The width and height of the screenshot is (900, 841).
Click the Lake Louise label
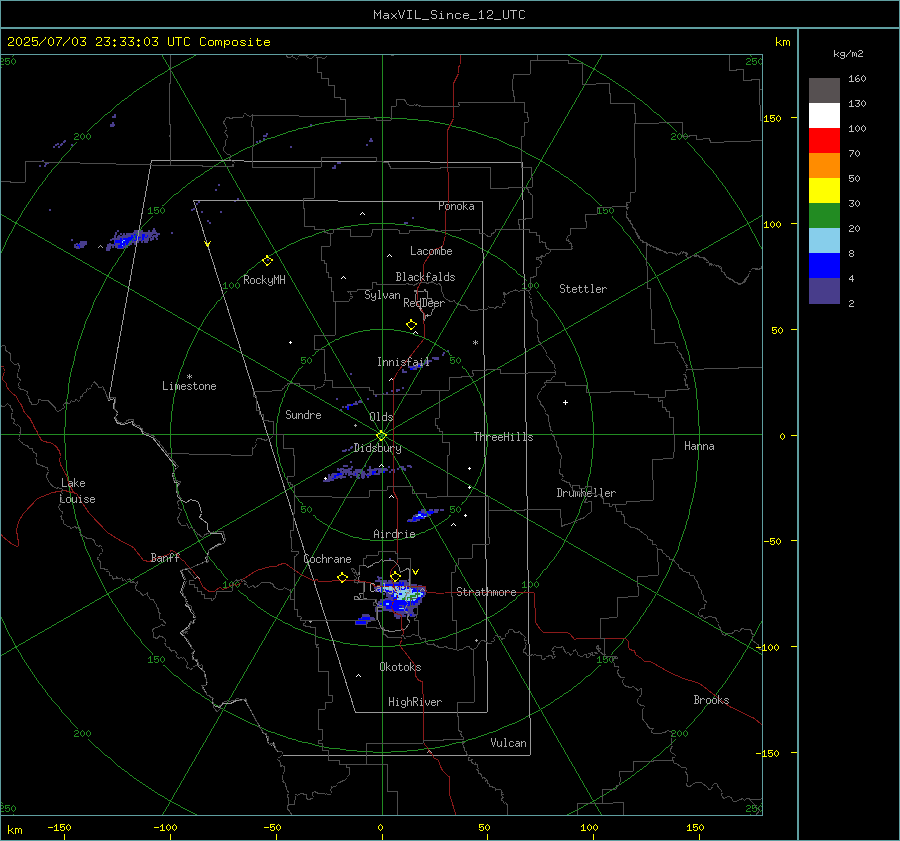[x=77, y=491]
